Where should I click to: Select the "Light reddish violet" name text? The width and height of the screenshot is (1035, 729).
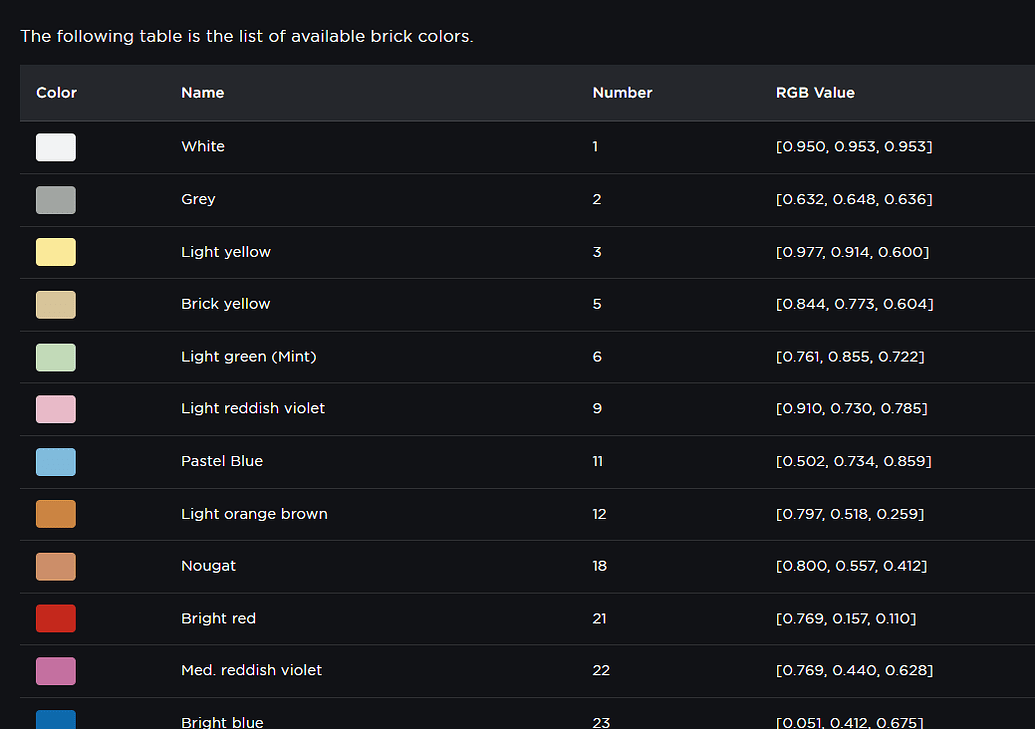coord(253,409)
